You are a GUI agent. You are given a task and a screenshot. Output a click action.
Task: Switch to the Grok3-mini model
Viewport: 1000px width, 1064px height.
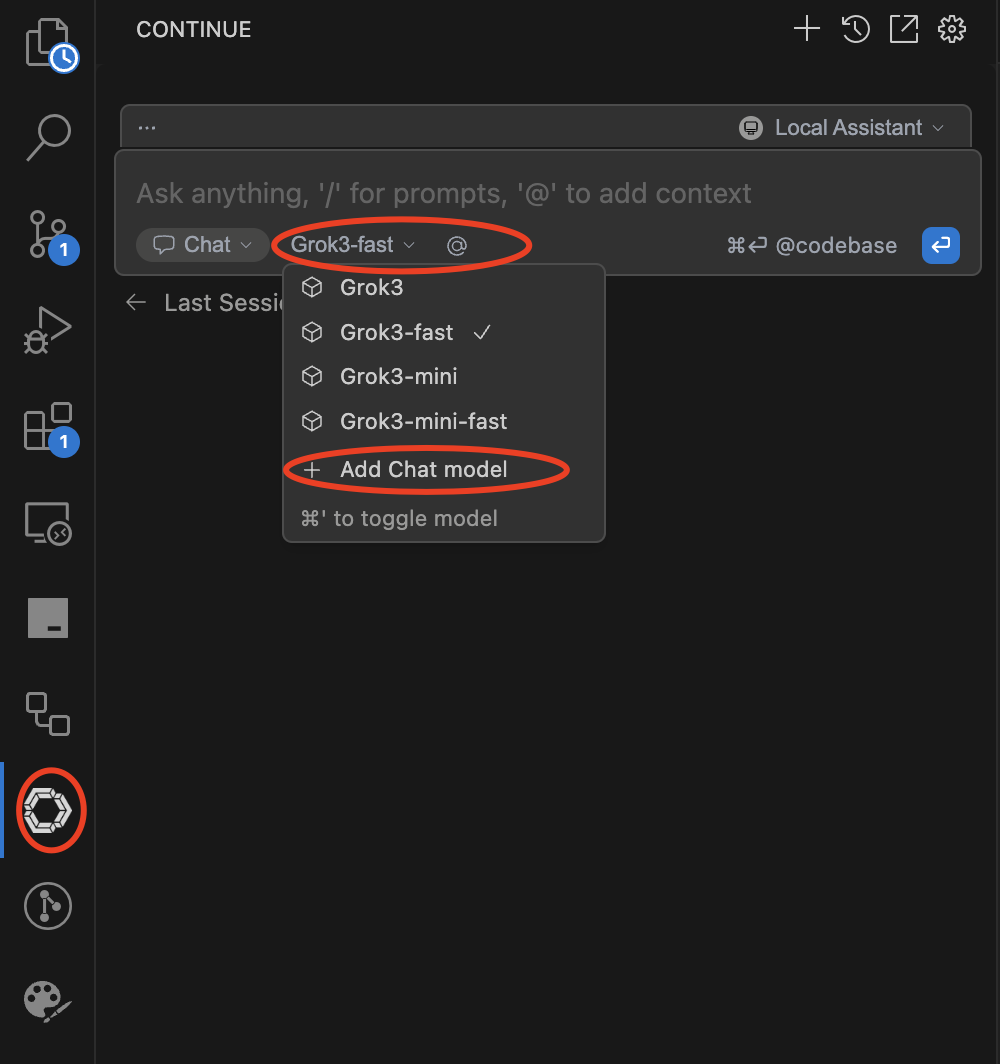[398, 377]
